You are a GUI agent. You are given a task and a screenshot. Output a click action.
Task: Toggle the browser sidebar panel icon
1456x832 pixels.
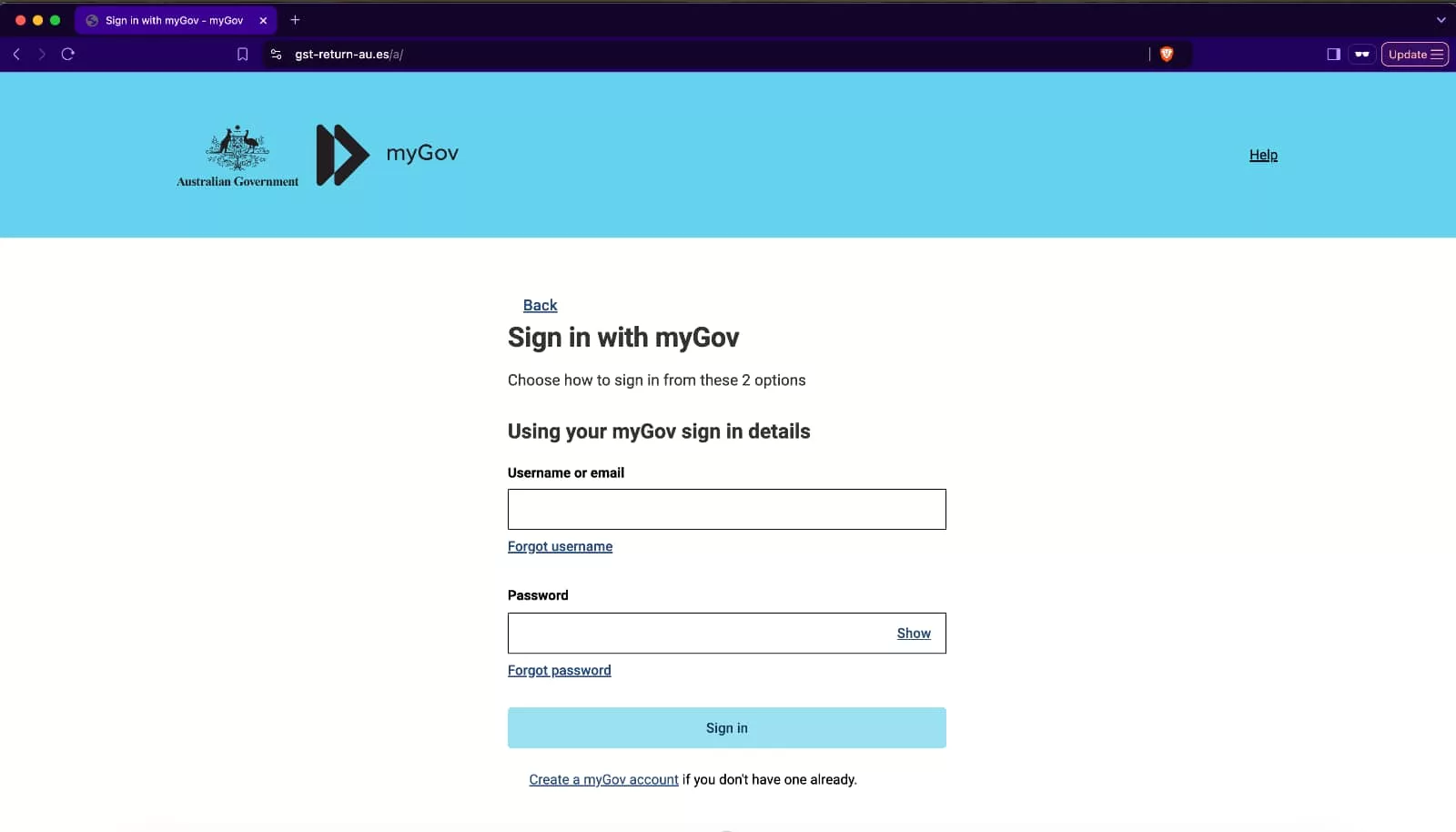(x=1333, y=55)
